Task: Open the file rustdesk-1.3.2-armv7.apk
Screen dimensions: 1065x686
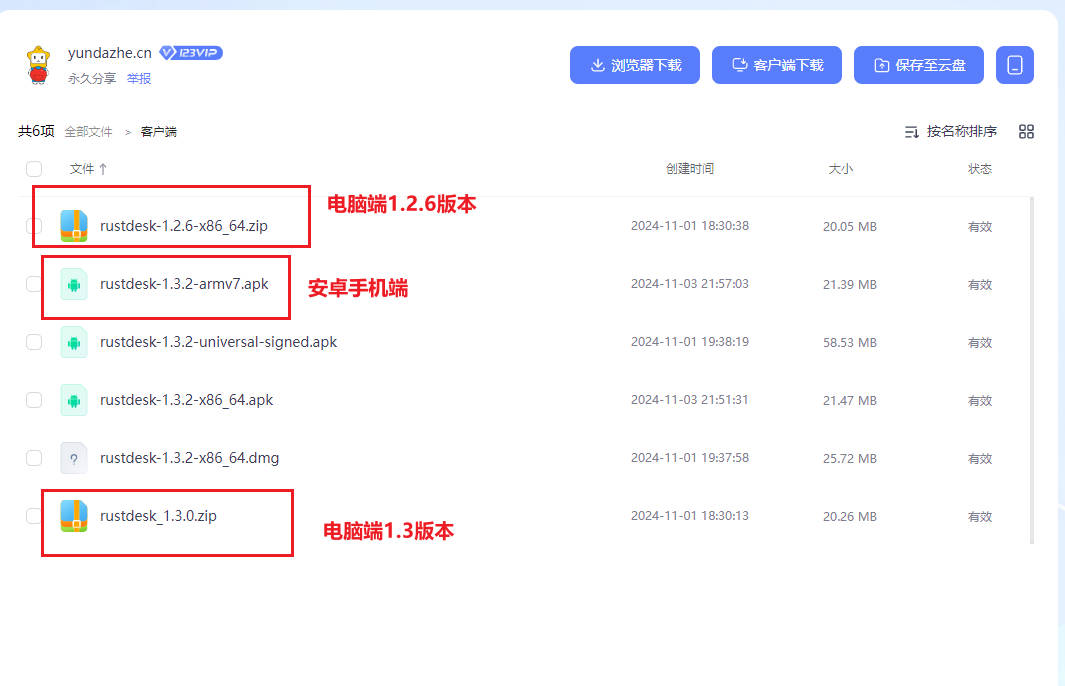Action: (184, 284)
